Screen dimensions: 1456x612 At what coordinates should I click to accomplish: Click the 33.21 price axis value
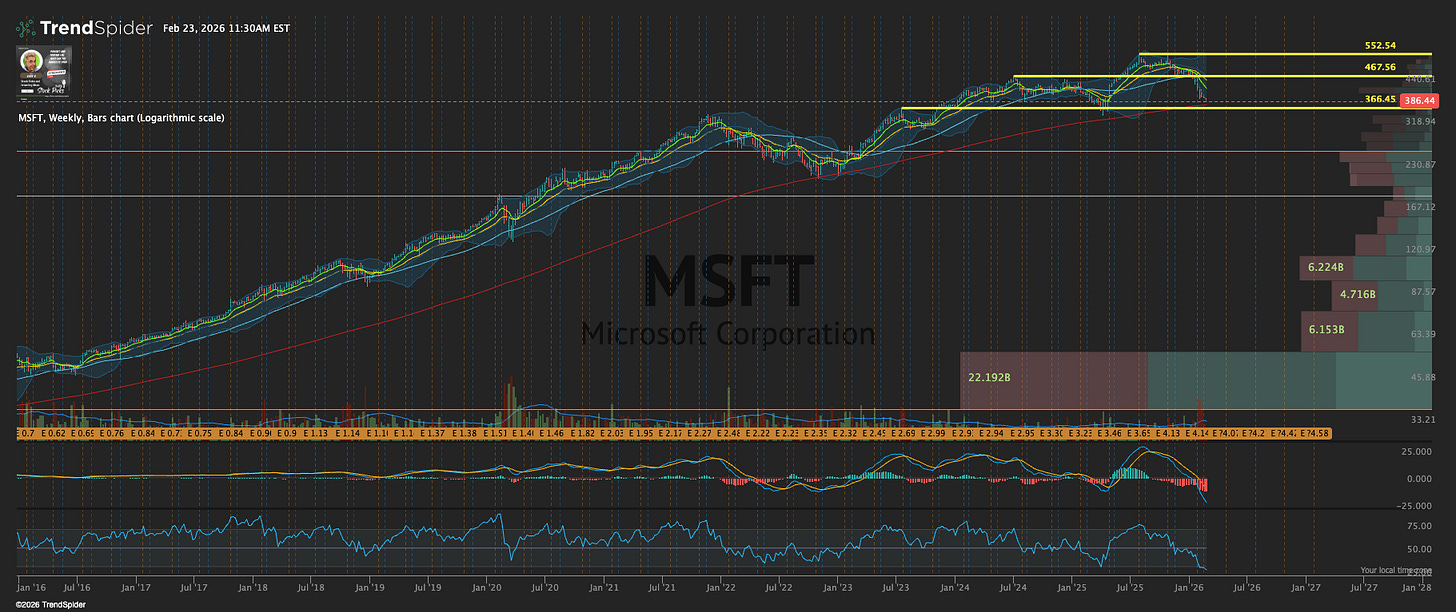click(x=1423, y=420)
